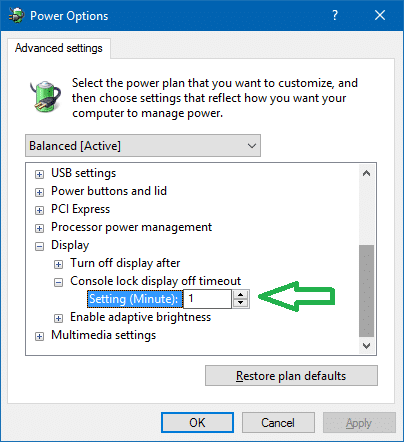404x442 pixels.
Task: Click the OK button
Action: (x=197, y=423)
